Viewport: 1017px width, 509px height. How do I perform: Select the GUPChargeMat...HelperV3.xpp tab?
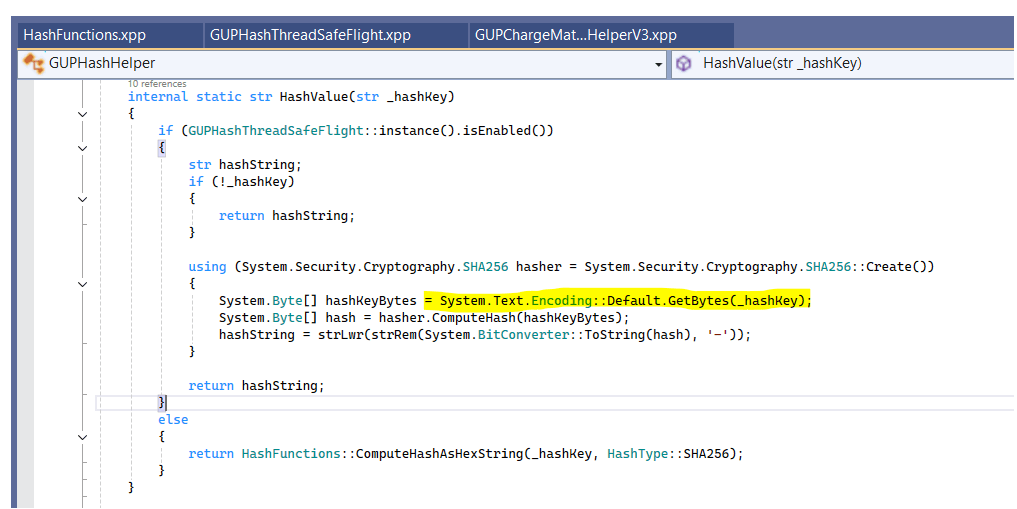576,35
